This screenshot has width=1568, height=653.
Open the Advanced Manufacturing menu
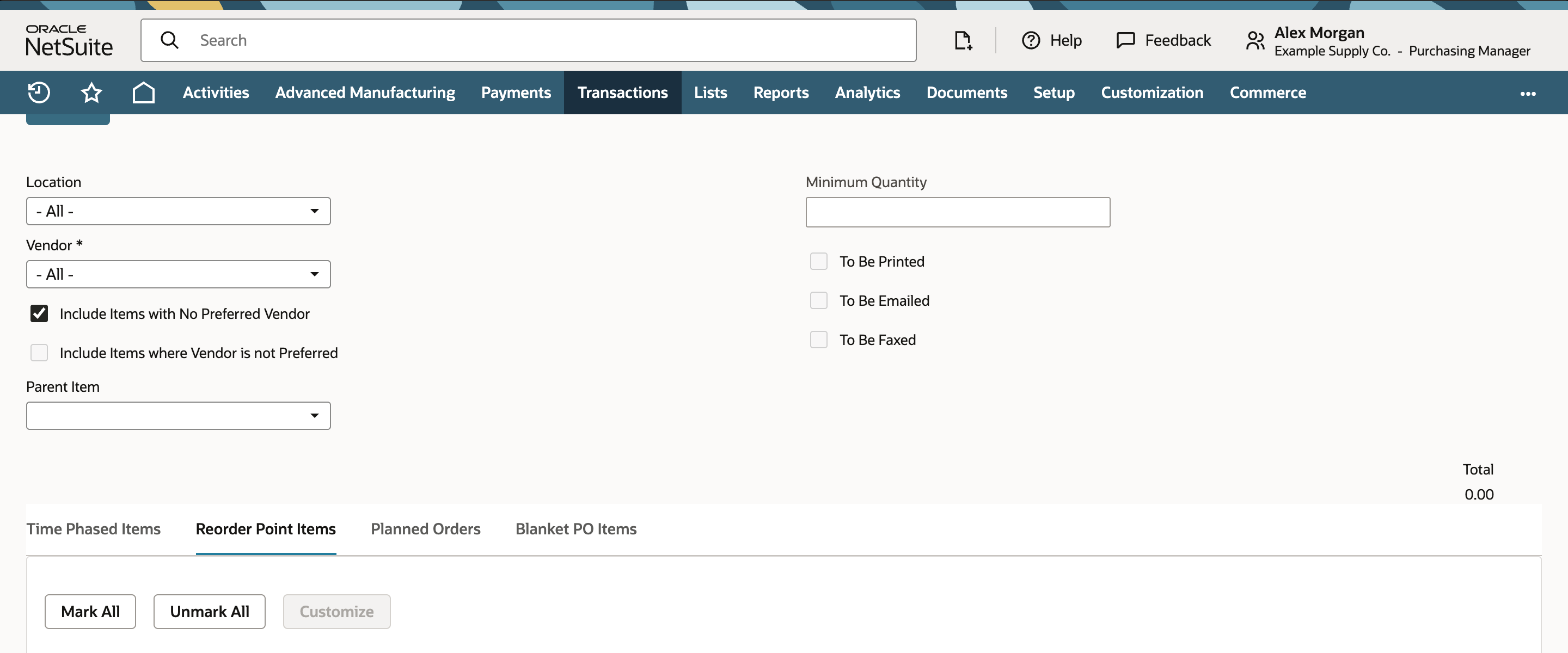point(365,93)
